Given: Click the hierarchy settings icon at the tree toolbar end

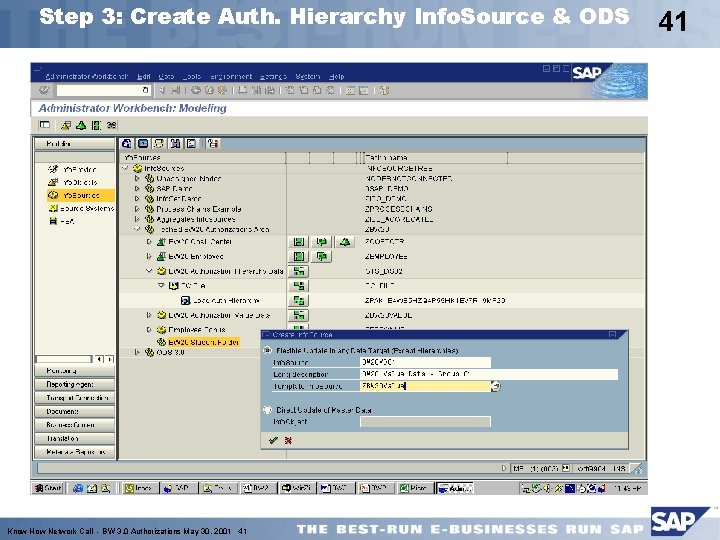Looking at the screenshot, I should click(213, 144).
